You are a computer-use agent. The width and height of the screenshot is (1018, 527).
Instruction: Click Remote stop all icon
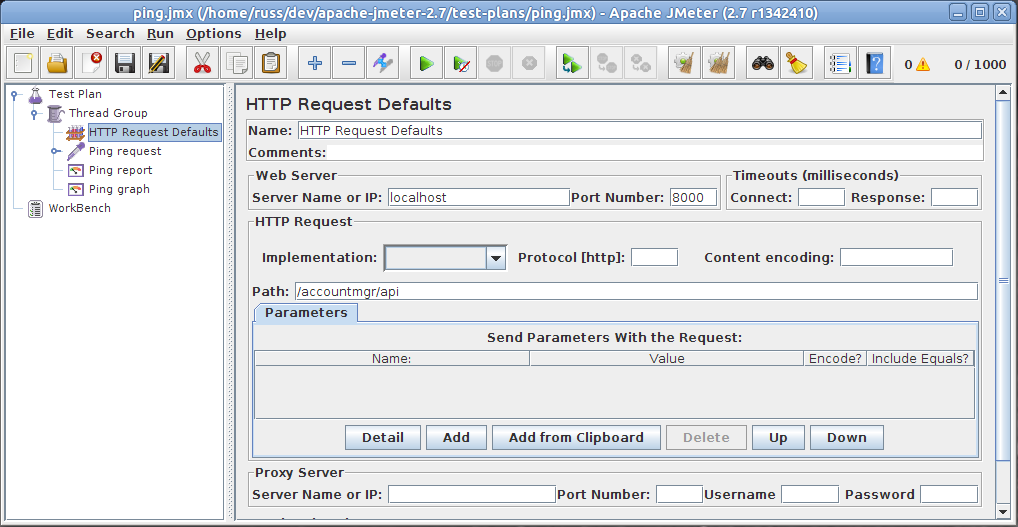pos(606,63)
